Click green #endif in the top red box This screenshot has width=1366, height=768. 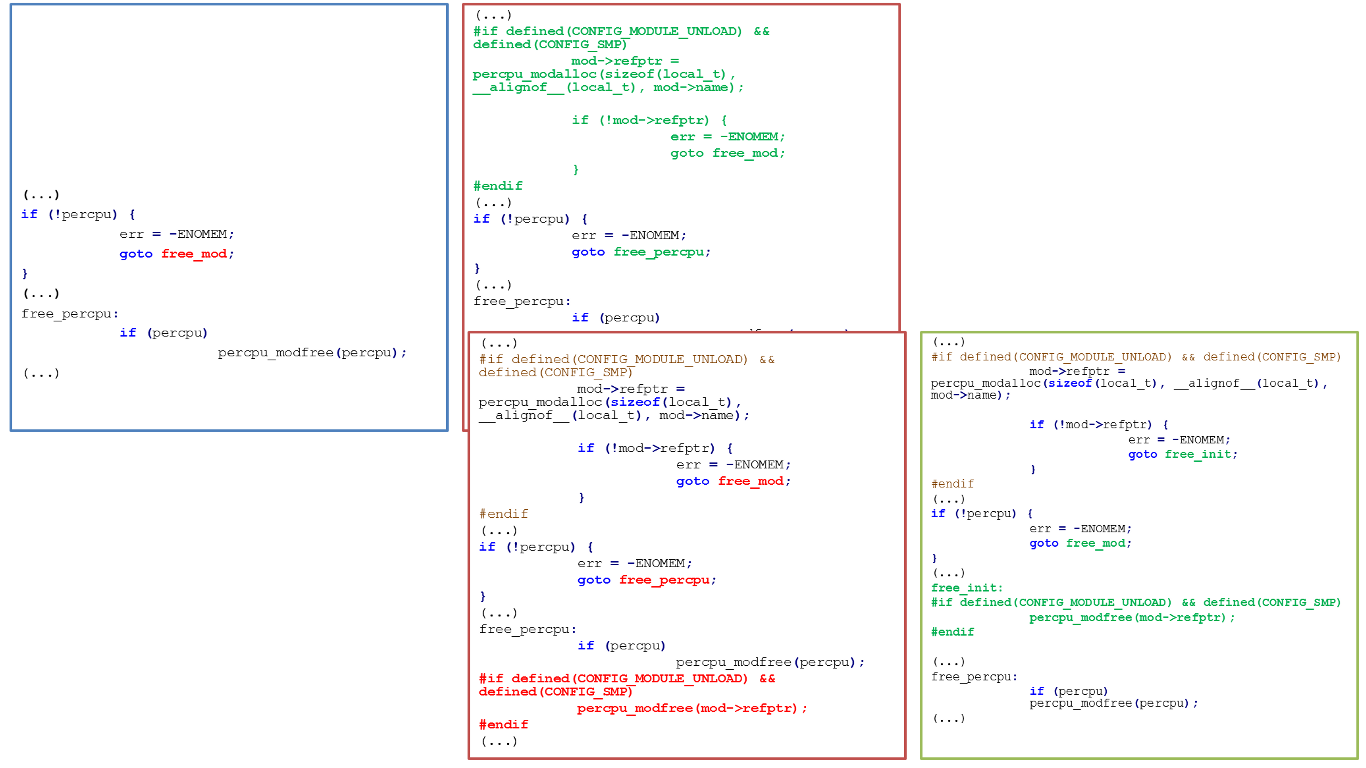click(x=498, y=186)
